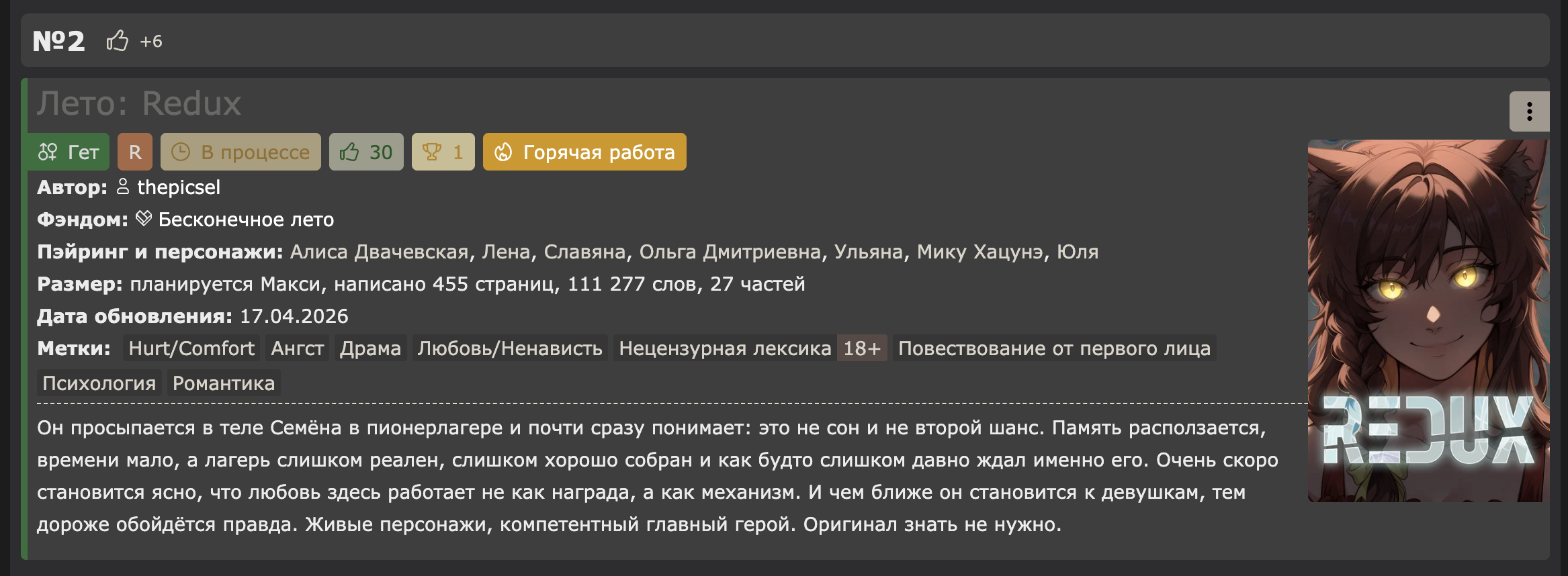Select character Ольга Дмитриевна
The image size is (1568, 576).
pos(730,252)
